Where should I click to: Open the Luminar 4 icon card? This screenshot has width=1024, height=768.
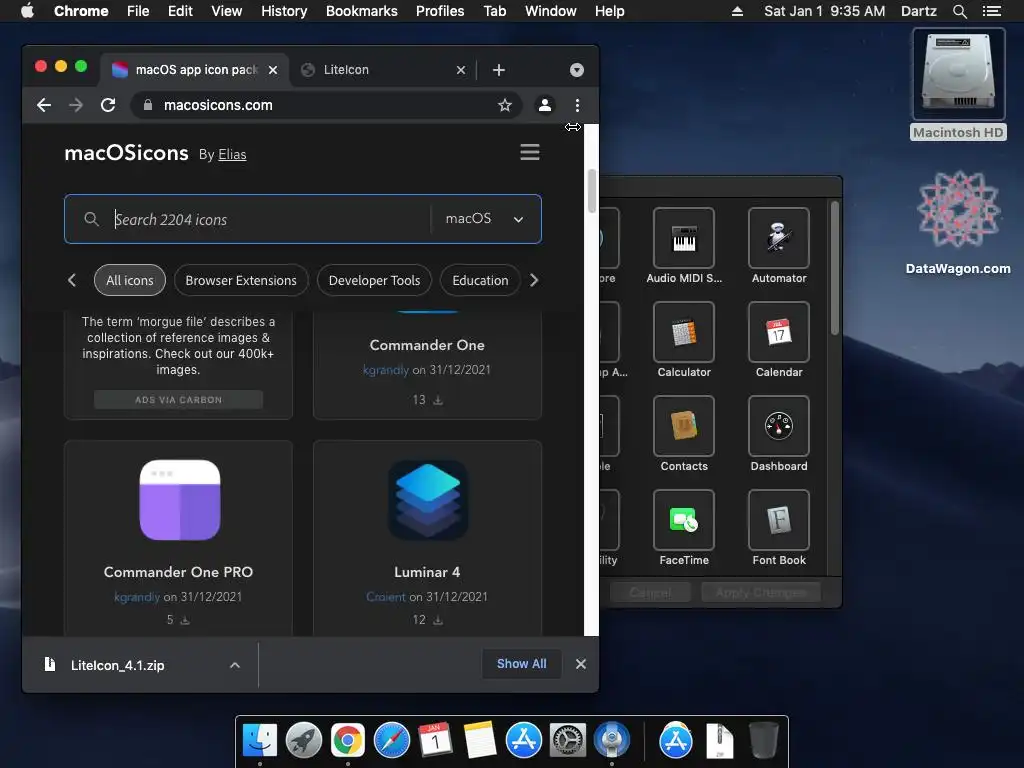coord(427,537)
